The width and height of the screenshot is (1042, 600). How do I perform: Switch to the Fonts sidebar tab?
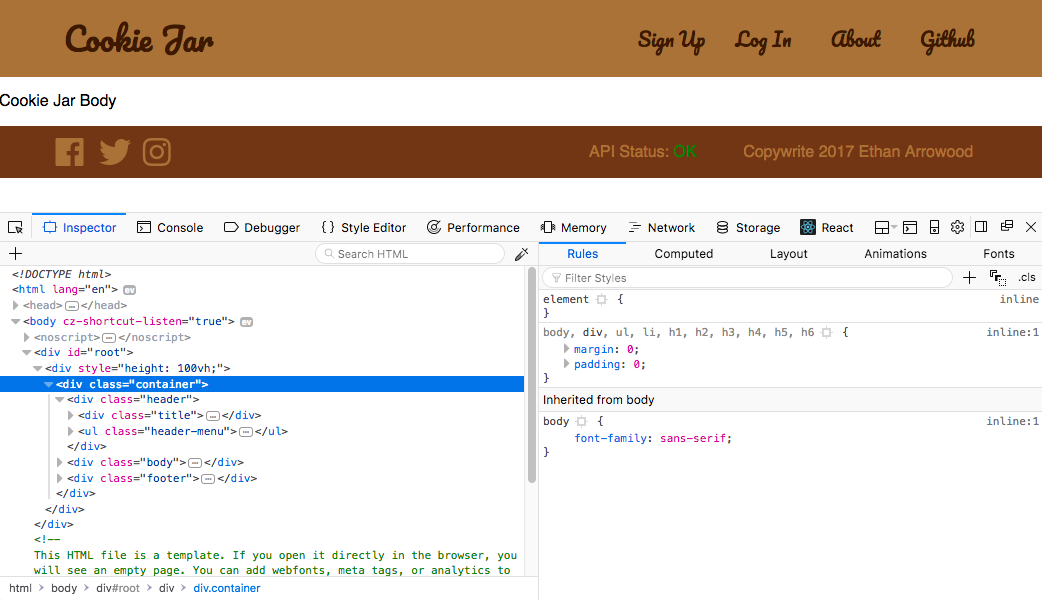coord(999,254)
